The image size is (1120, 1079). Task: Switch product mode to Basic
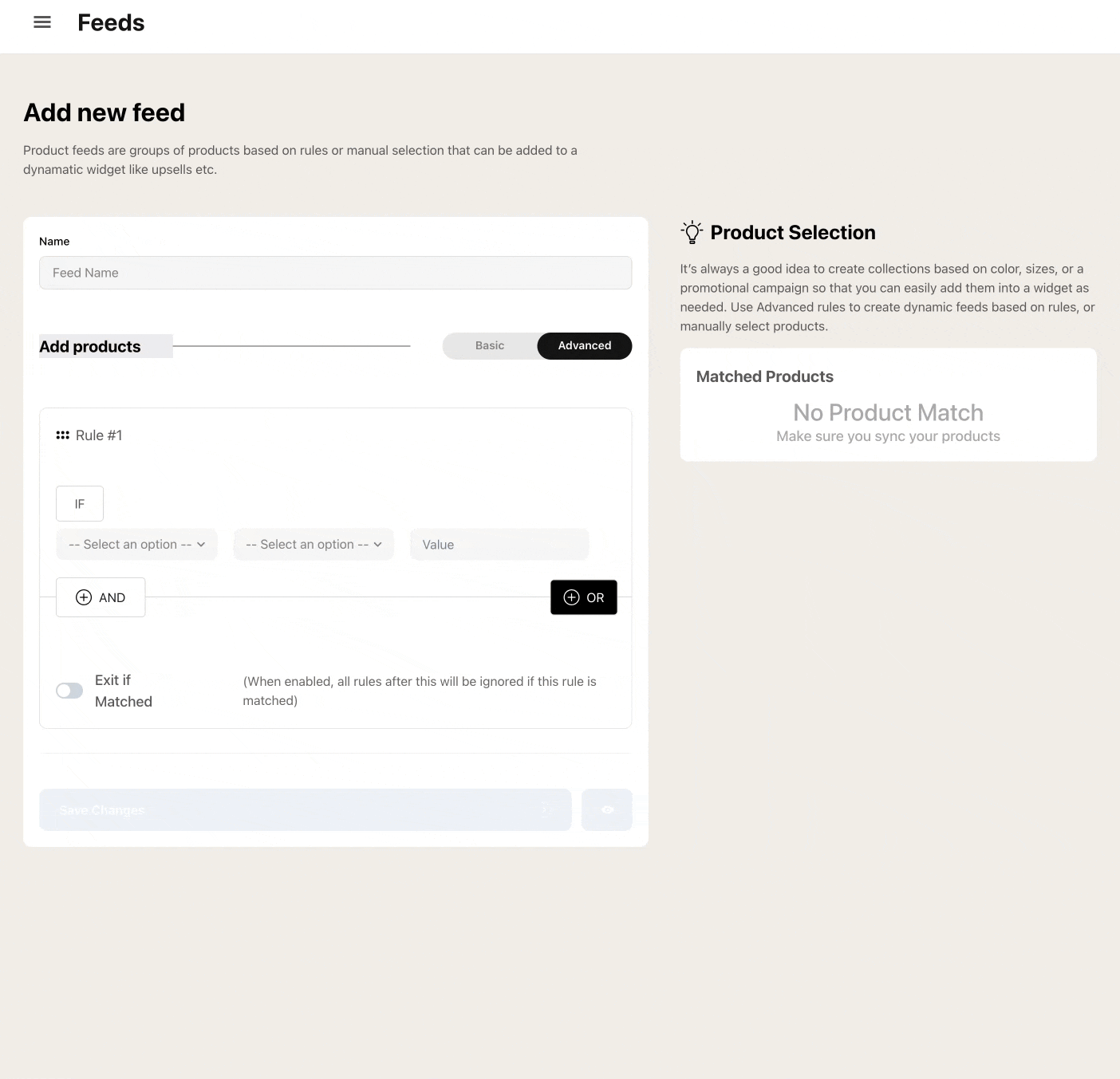click(490, 345)
